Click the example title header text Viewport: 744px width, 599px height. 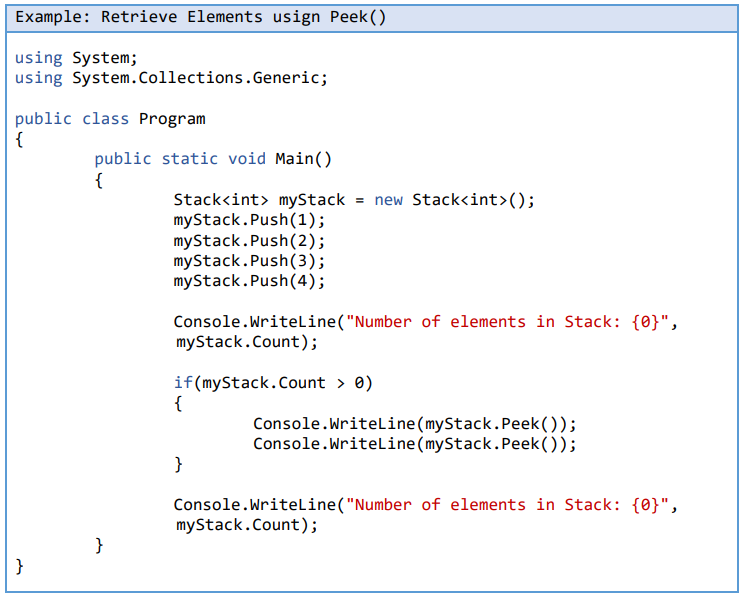click(x=201, y=17)
